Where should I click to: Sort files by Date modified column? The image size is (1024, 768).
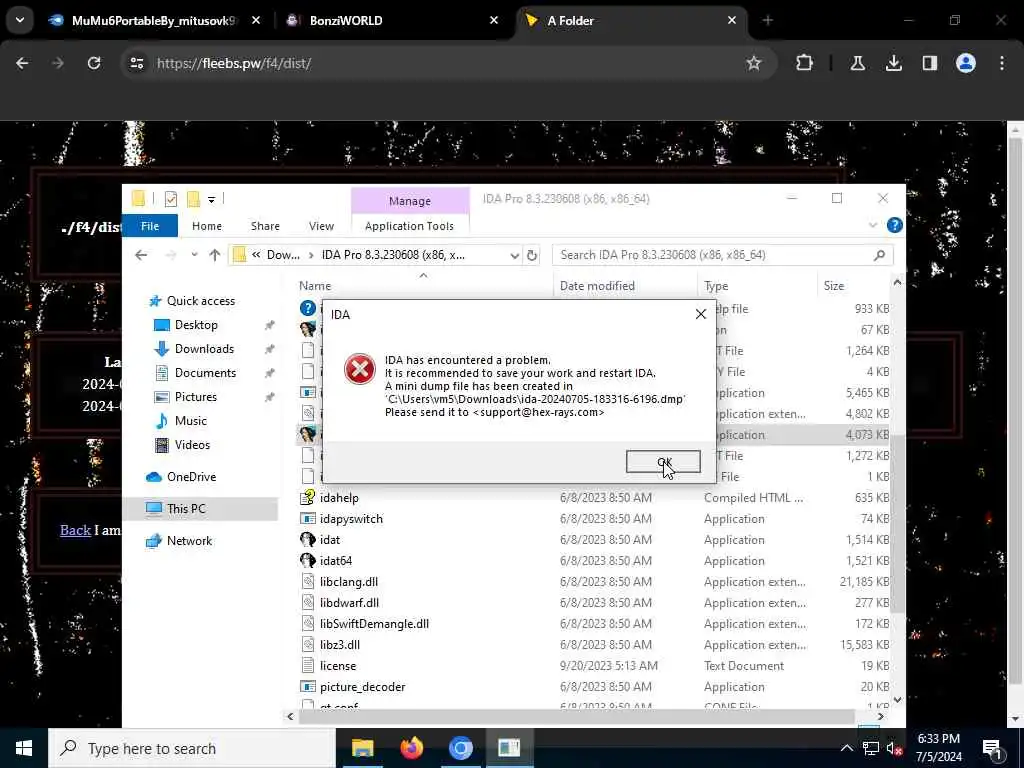click(x=597, y=286)
